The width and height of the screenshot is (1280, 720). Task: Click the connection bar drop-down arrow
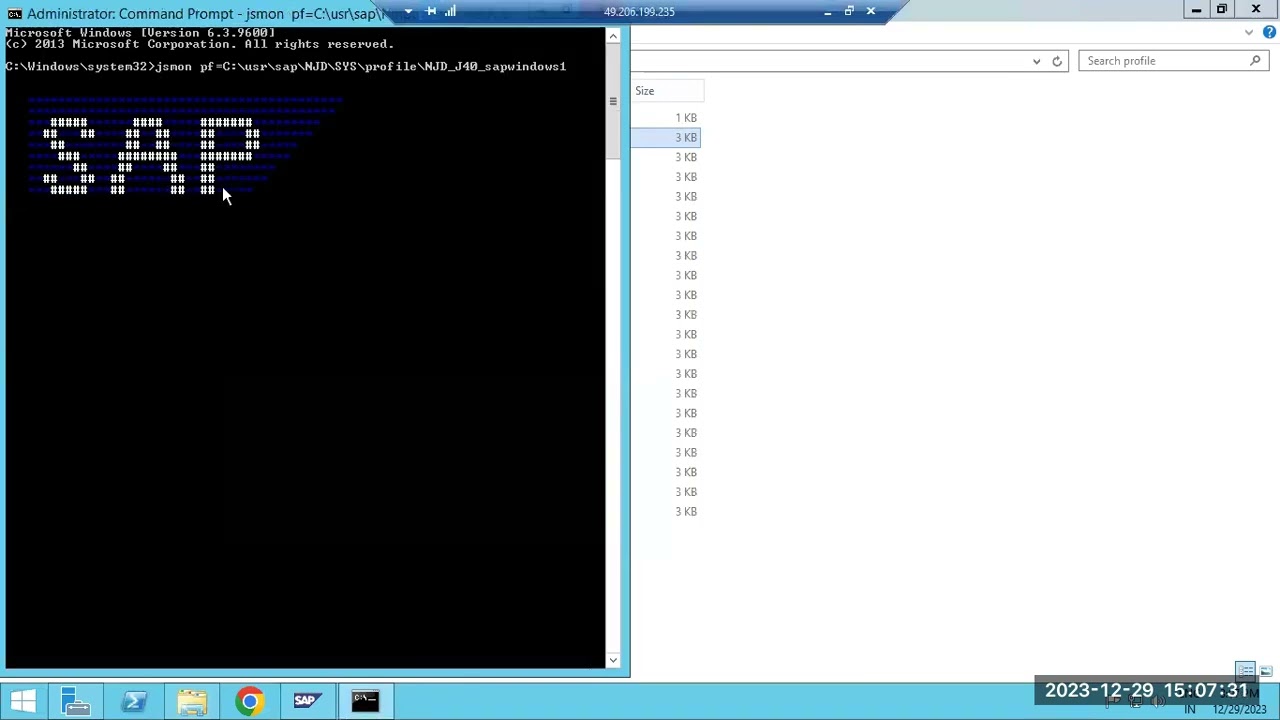pos(408,11)
